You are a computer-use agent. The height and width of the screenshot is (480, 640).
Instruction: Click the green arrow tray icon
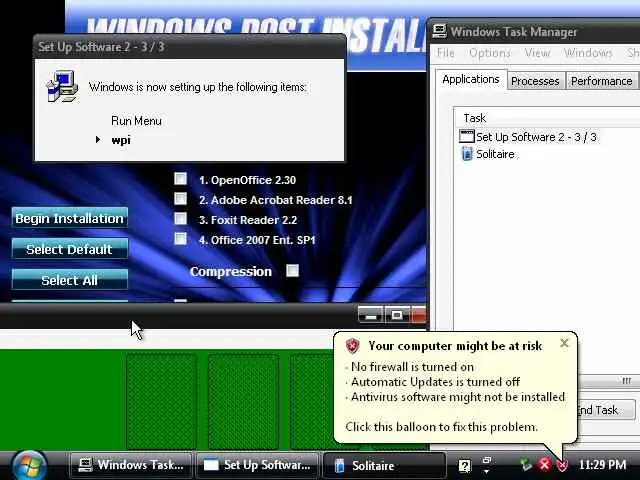click(525, 464)
